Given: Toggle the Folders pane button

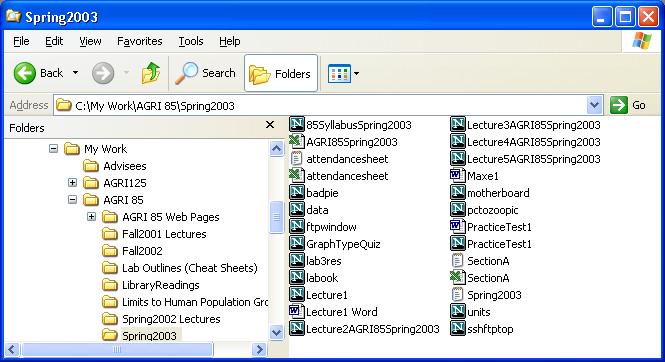Looking at the screenshot, I should pyautogui.click(x=281, y=73).
